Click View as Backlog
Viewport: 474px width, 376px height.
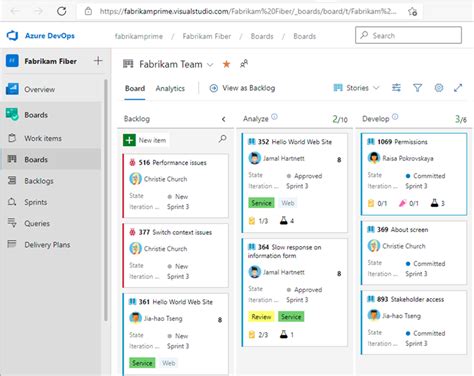click(x=242, y=88)
